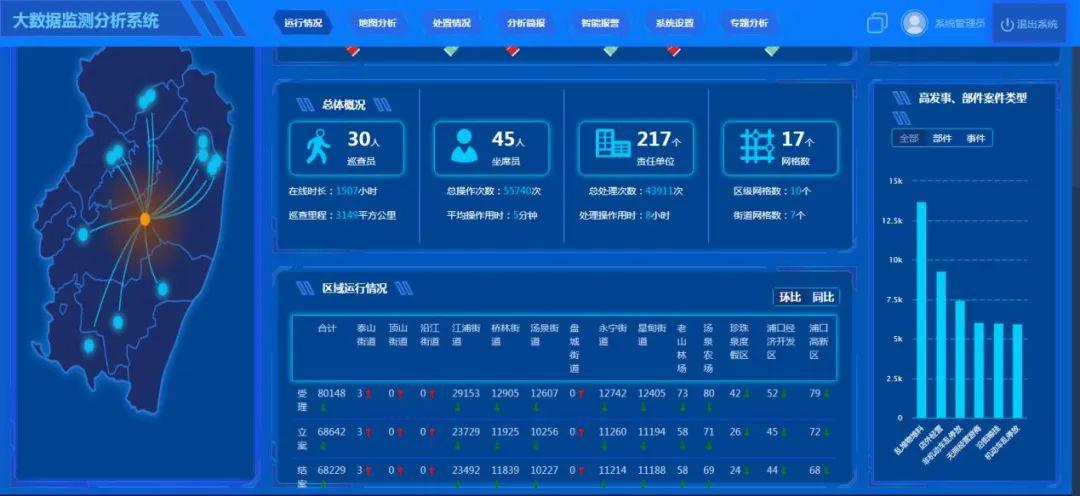This screenshot has width=1080, height=496.
Task: Open the 系统设置 tab
Action: click(675, 23)
